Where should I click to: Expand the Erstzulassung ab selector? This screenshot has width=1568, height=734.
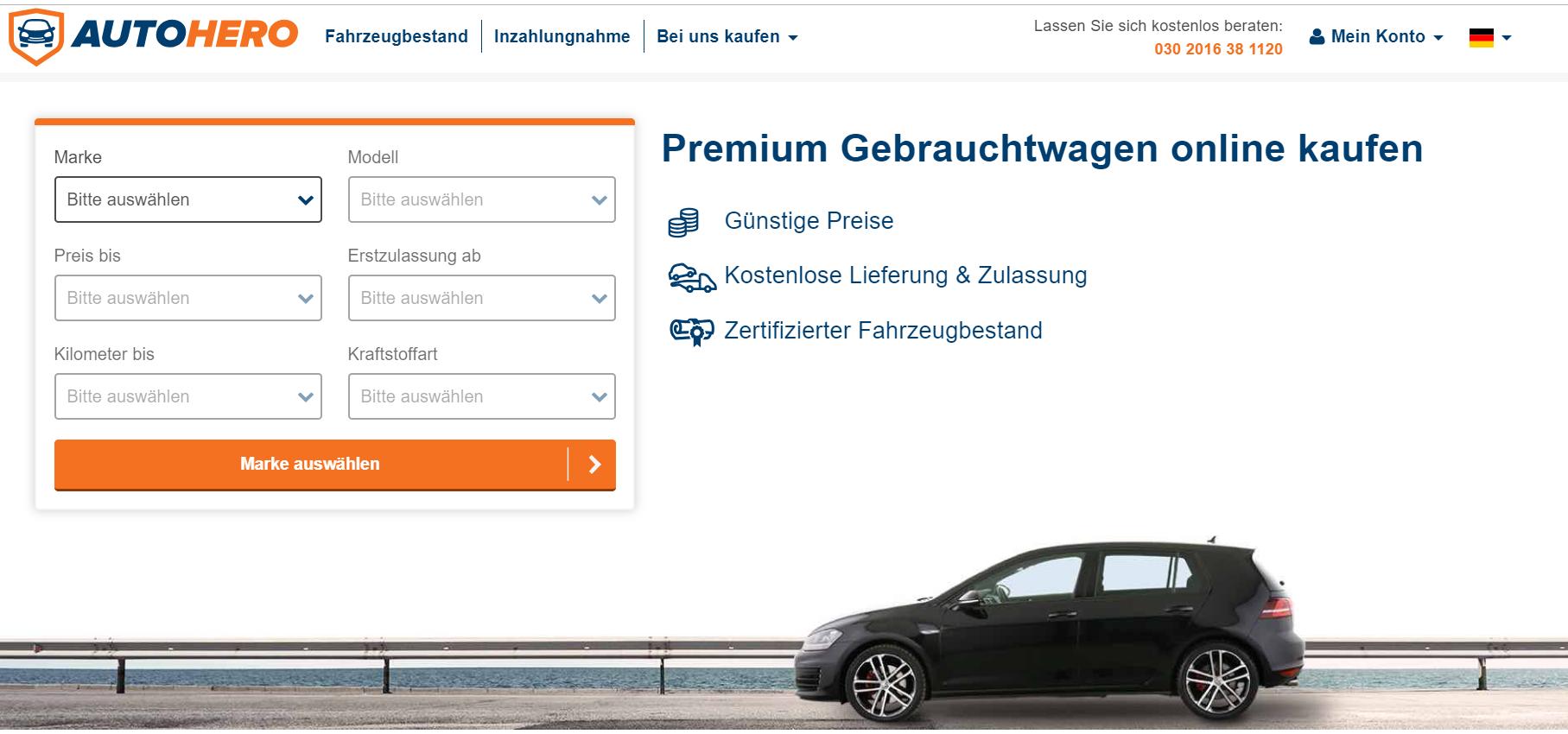coord(482,298)
